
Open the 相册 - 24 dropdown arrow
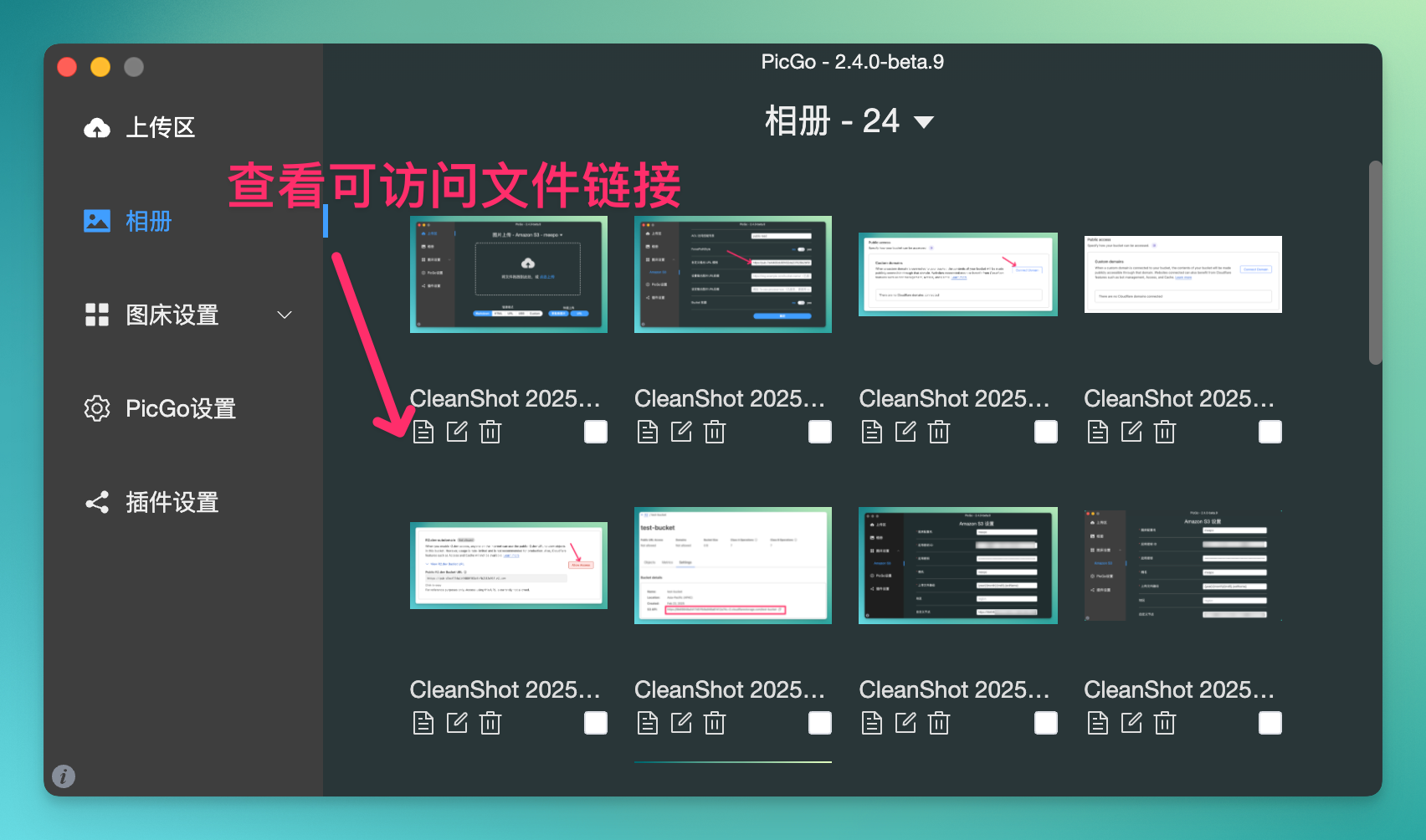[x=924, y=122]
